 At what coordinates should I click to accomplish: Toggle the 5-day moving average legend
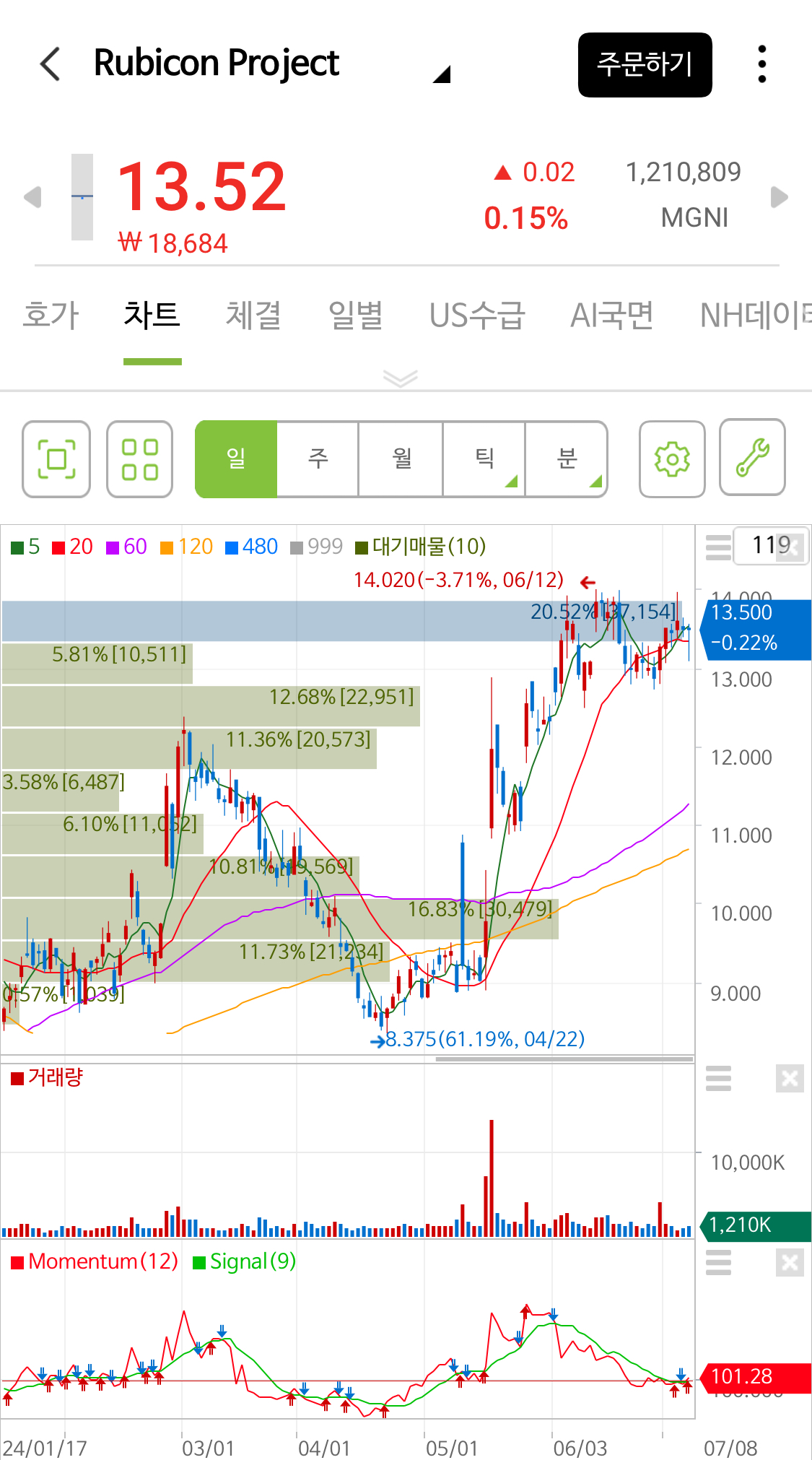click(x=26, y=547)
